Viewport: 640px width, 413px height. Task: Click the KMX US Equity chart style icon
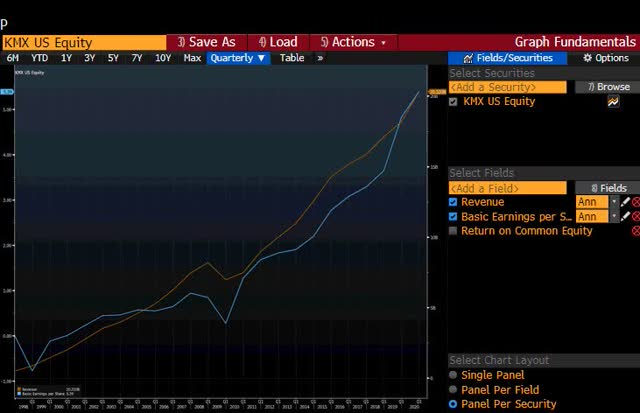coord(613,102)
